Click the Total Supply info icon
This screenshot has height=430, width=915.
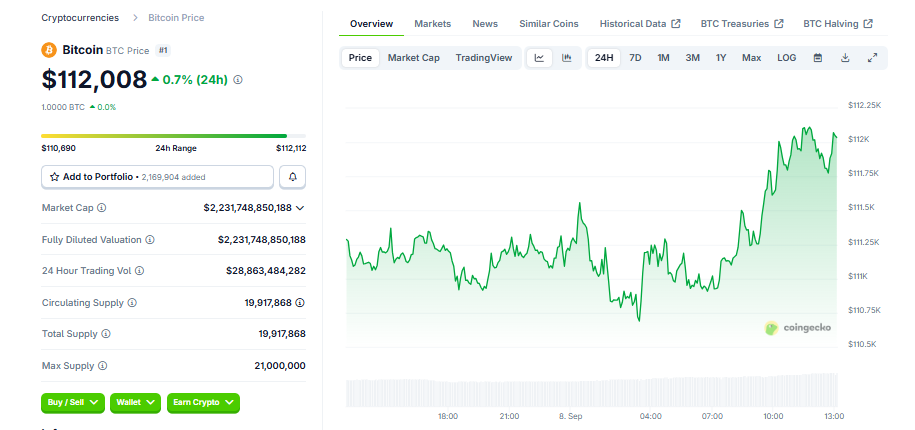(x=106, y=334)
